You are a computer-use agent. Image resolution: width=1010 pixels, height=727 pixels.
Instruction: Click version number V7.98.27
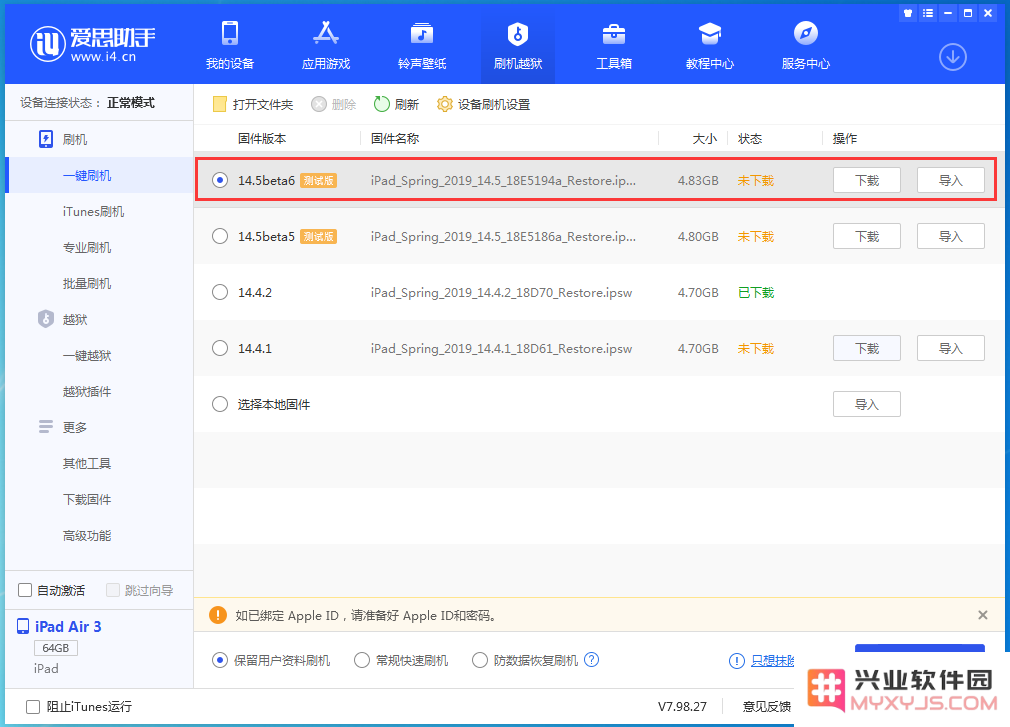pos(682,706)
